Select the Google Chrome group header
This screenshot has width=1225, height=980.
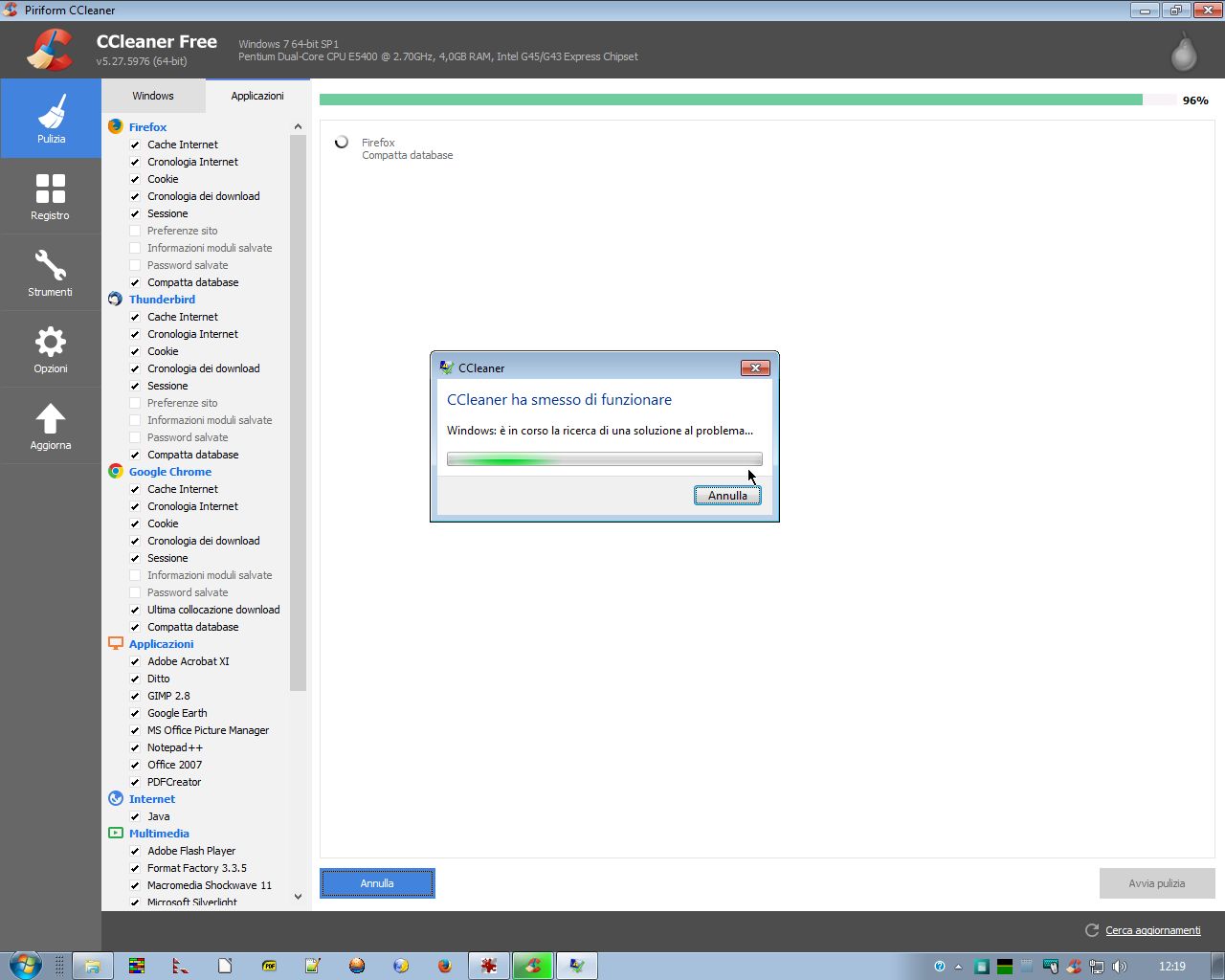pyautogui.click(x=170, y=471)
